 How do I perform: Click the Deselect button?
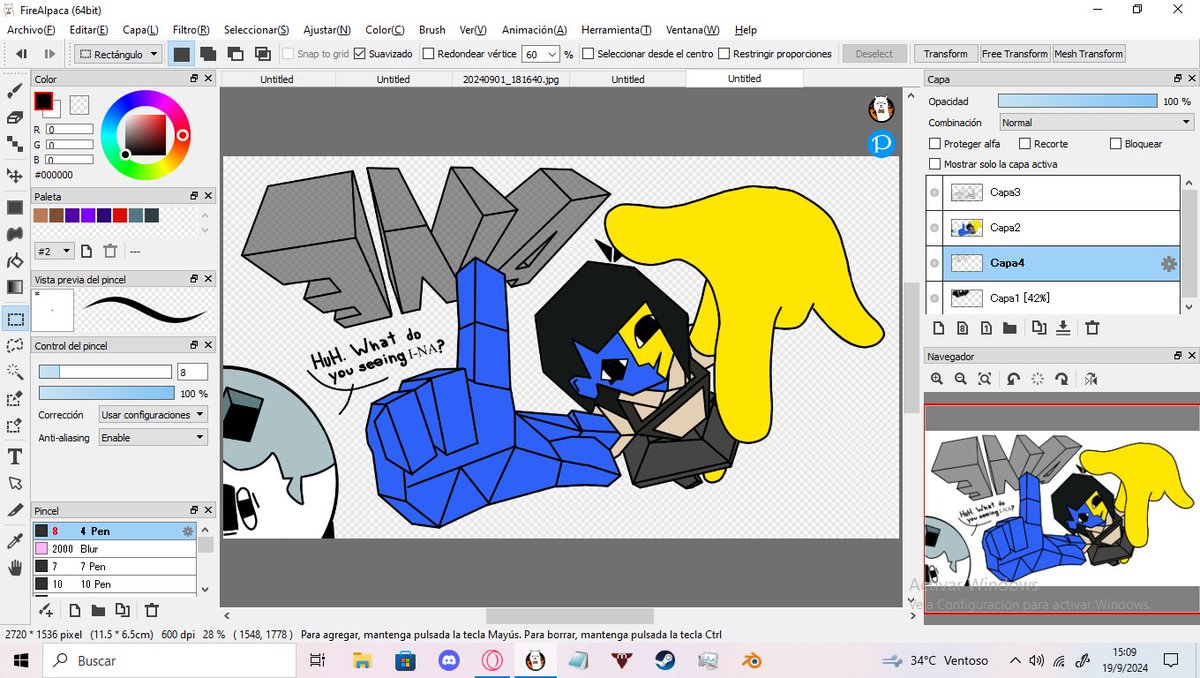coord(874,54)
